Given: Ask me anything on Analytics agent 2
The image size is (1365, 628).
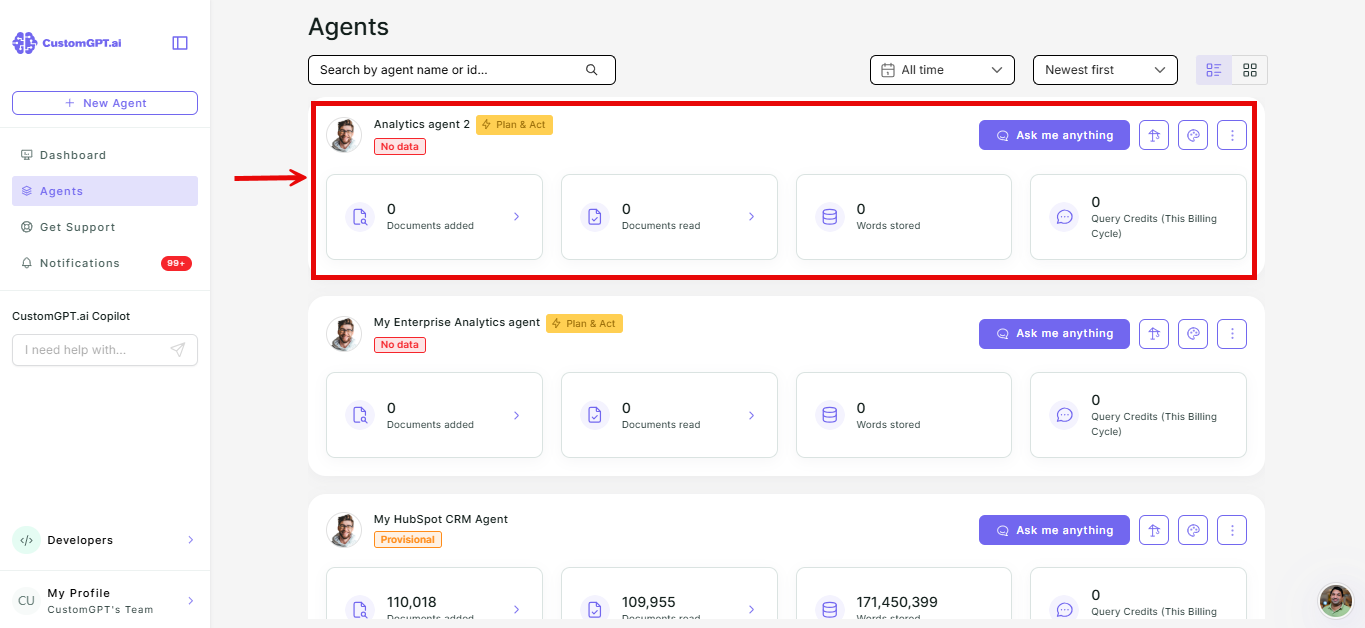Looking at the screenshot, I should pos(1054,135).
